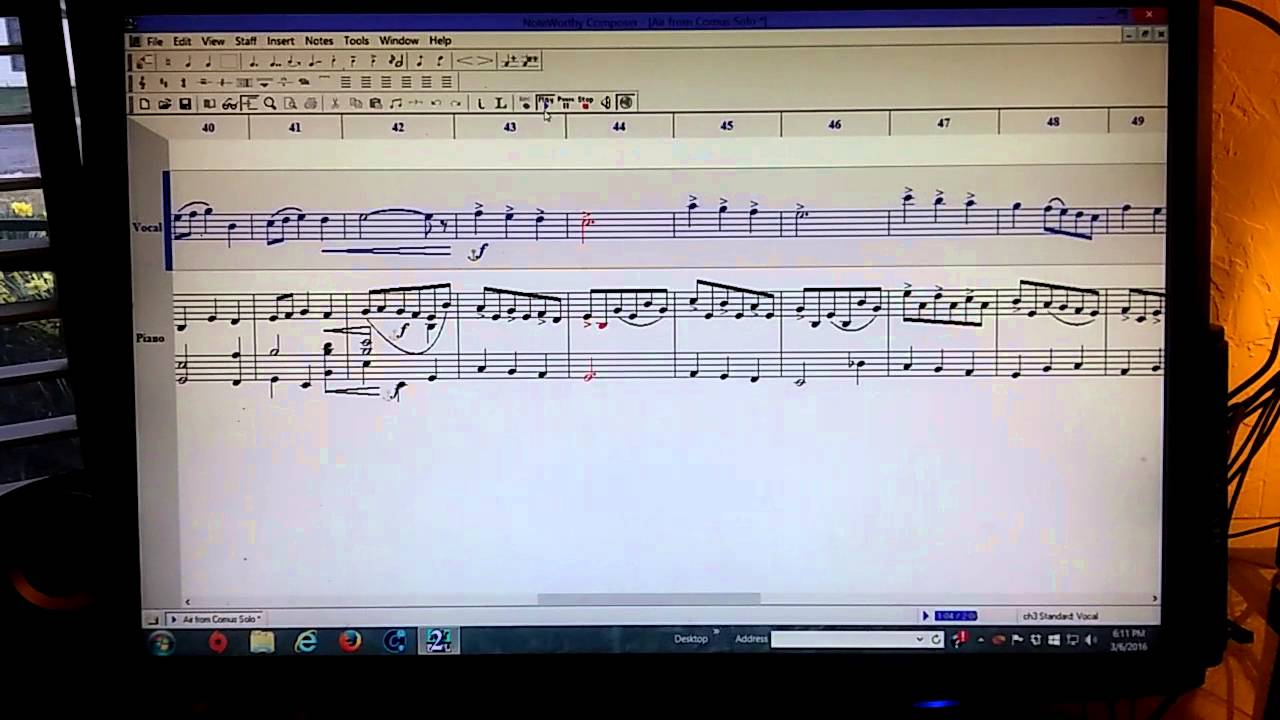The height and width of the screenshot is (720, 1280).
Task: Open the Staff menu
Action: click(x=246, y=41)
